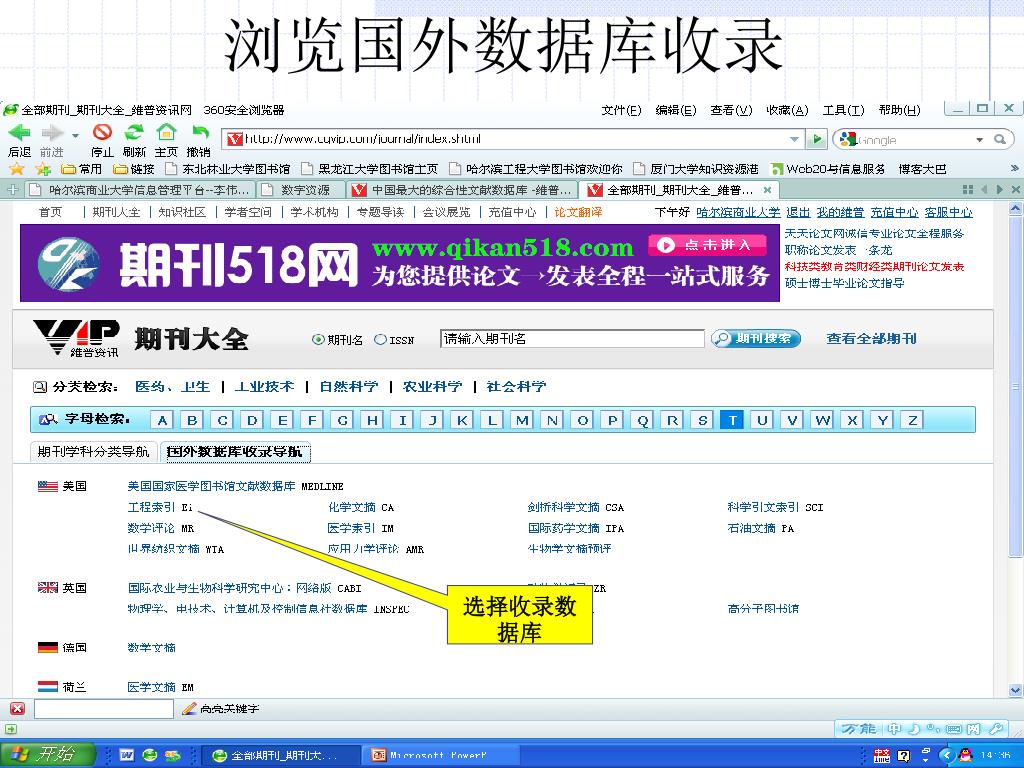Select the 国外数据库收录导航 tab
This screenshot has width=1024, height=768.
coord(234,452)
